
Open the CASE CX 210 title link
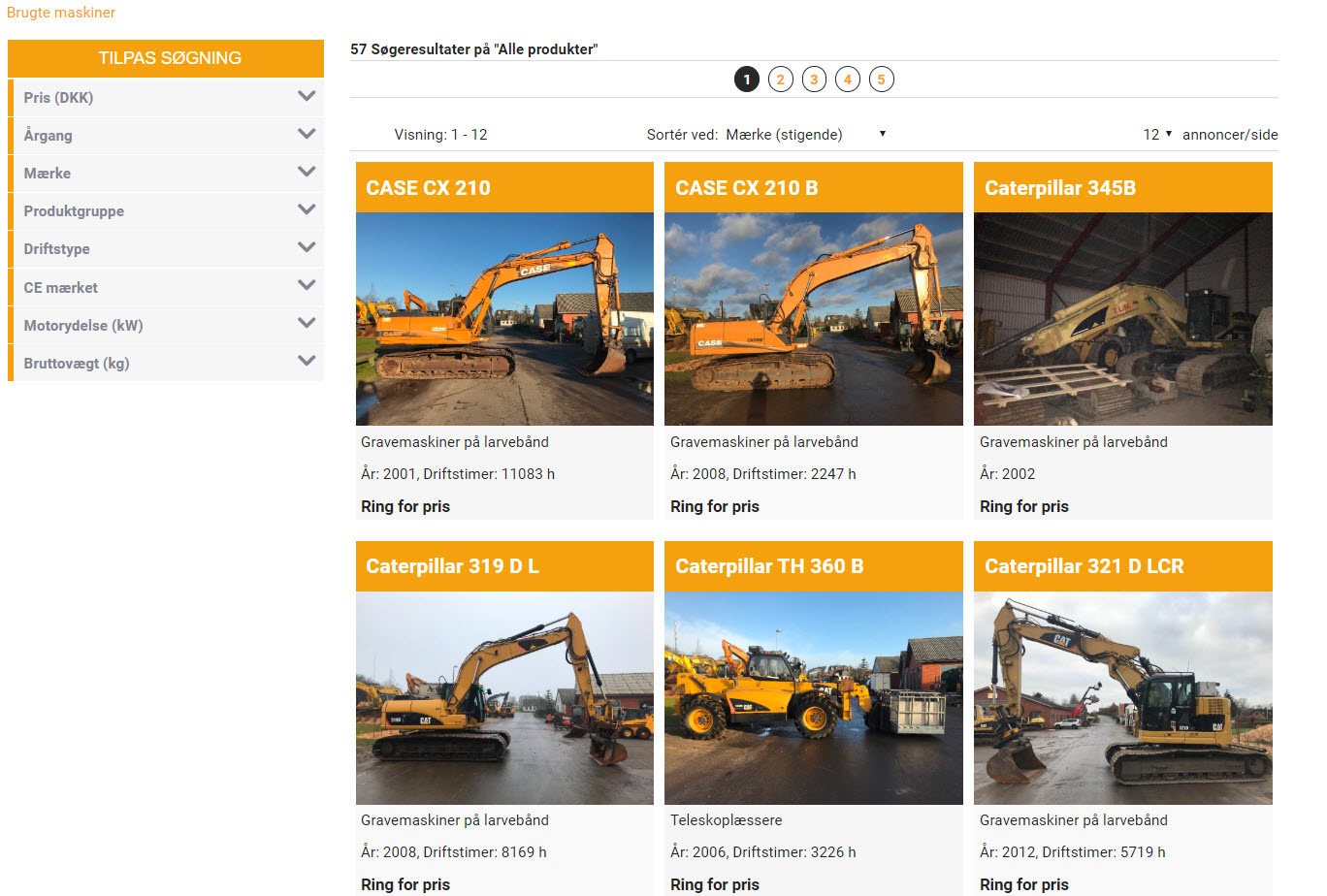point(428,188)
